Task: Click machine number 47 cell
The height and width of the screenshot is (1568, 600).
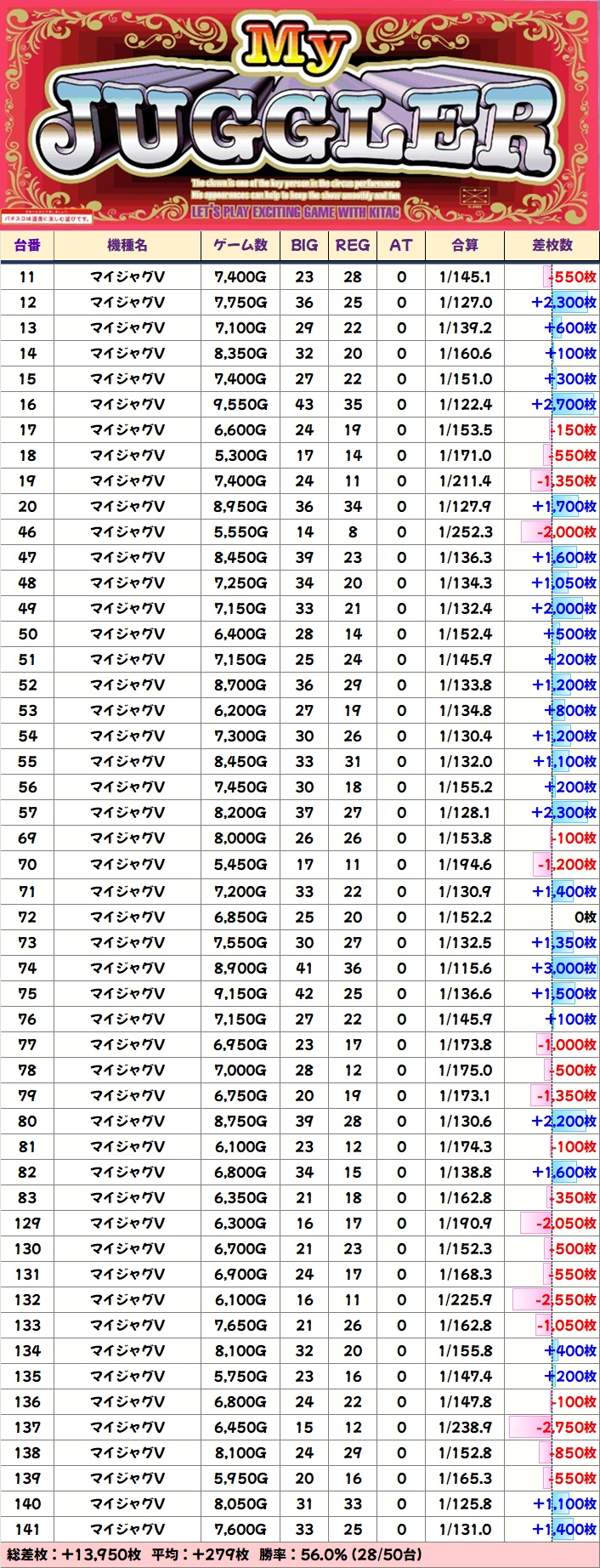Action: [27, 557]
